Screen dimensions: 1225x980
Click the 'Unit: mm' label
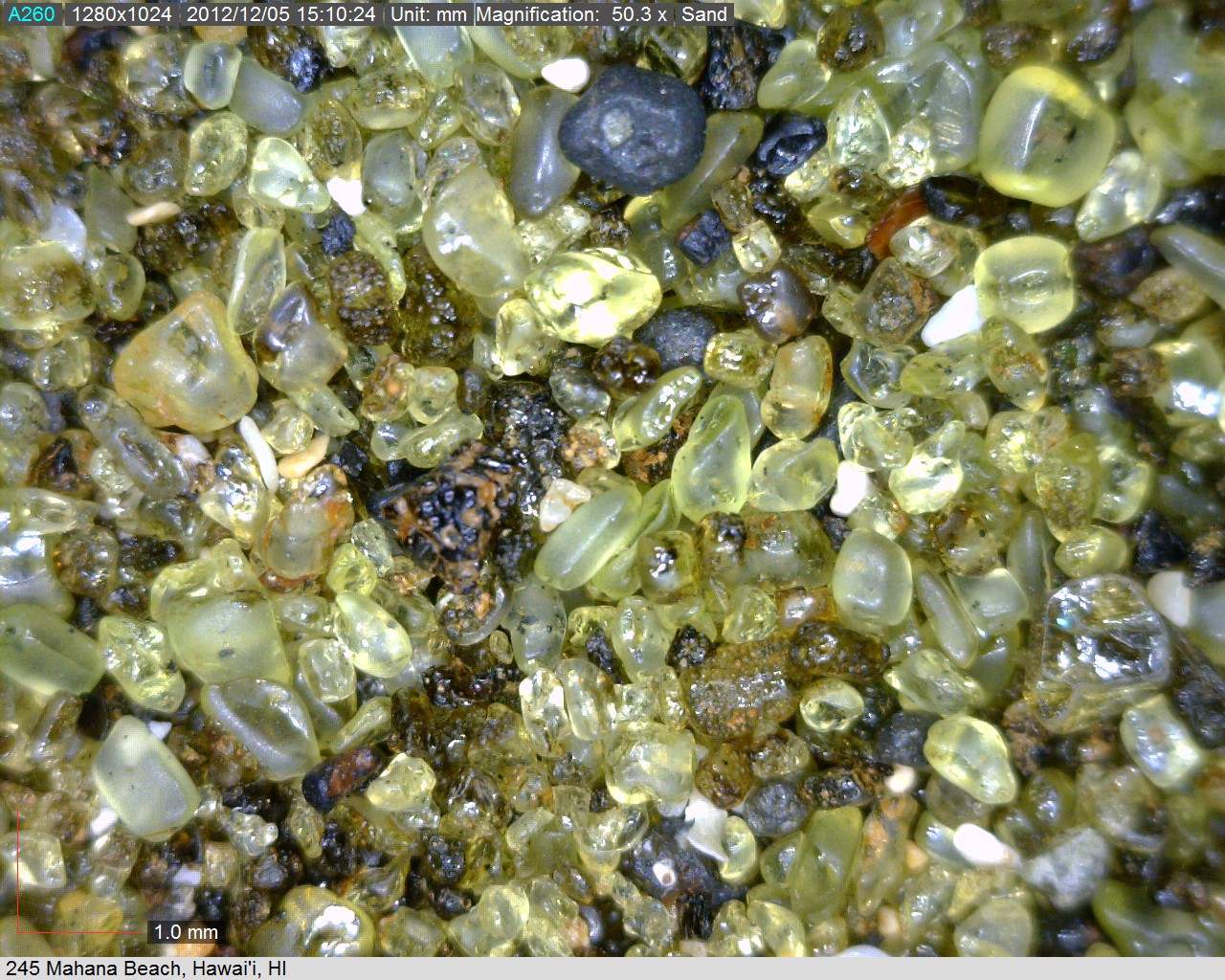tap(429, 14)
